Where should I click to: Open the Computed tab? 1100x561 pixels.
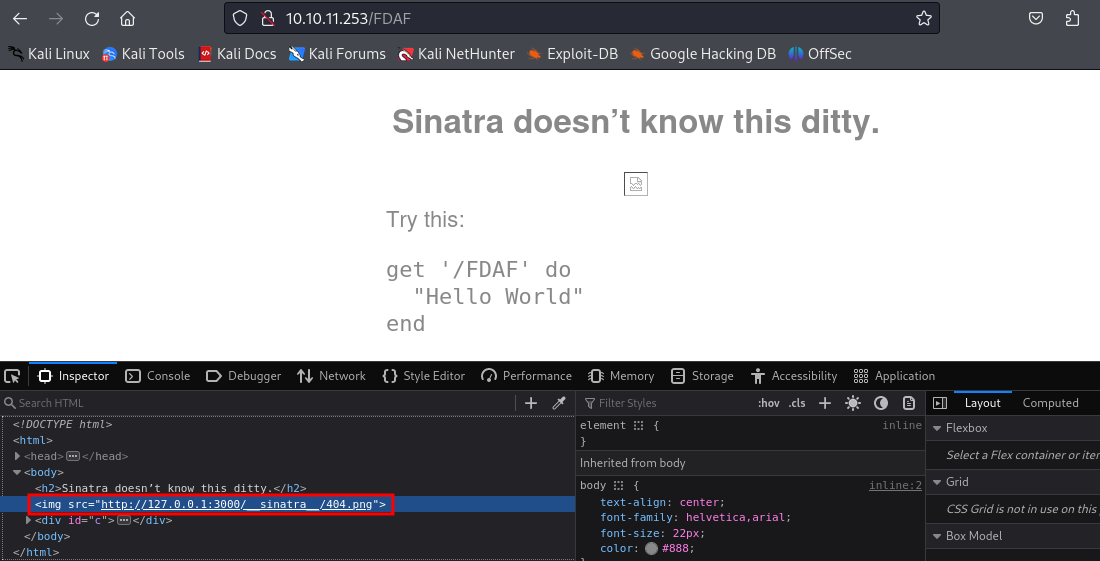pos(1050,403)
